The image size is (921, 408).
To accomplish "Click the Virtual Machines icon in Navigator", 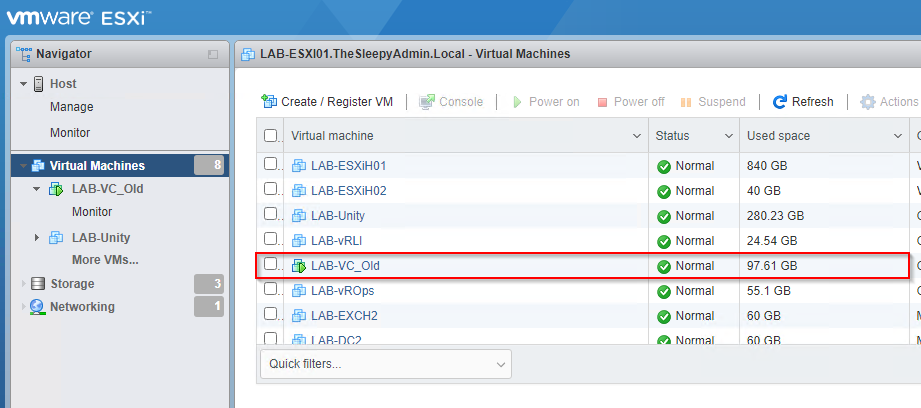I will point(38,166).
